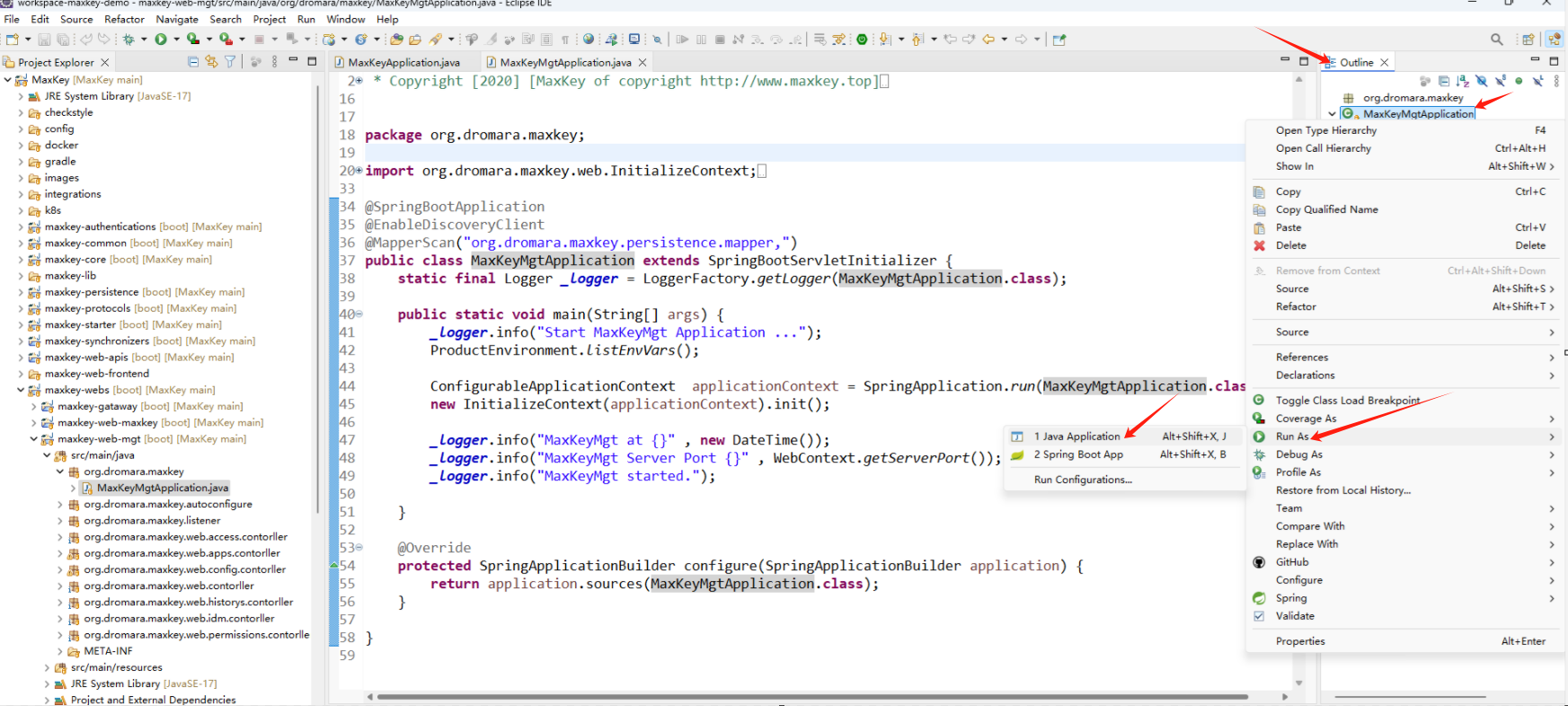Toggle Hide Non-Public Members green dot
The width and height of the screenshot is (1568, 706).
pos(1517,81)
